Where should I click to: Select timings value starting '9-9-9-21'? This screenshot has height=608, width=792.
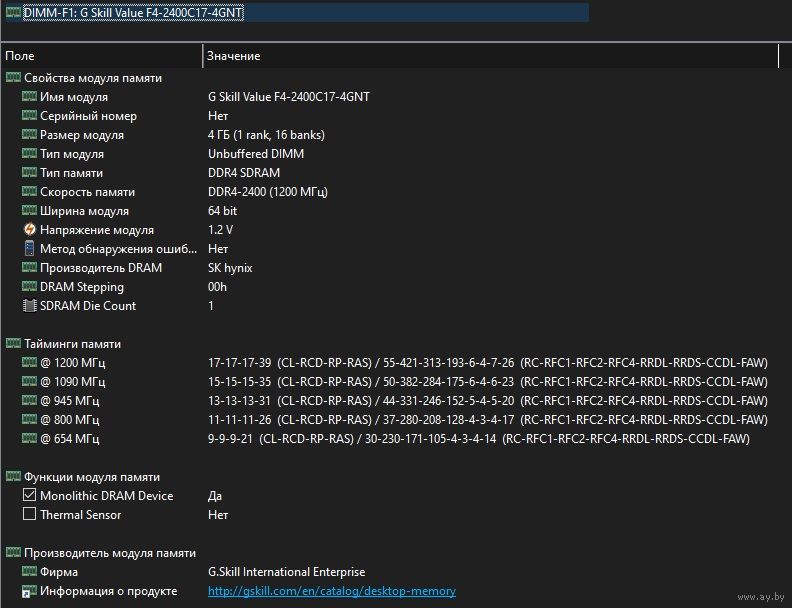(478, 439)
